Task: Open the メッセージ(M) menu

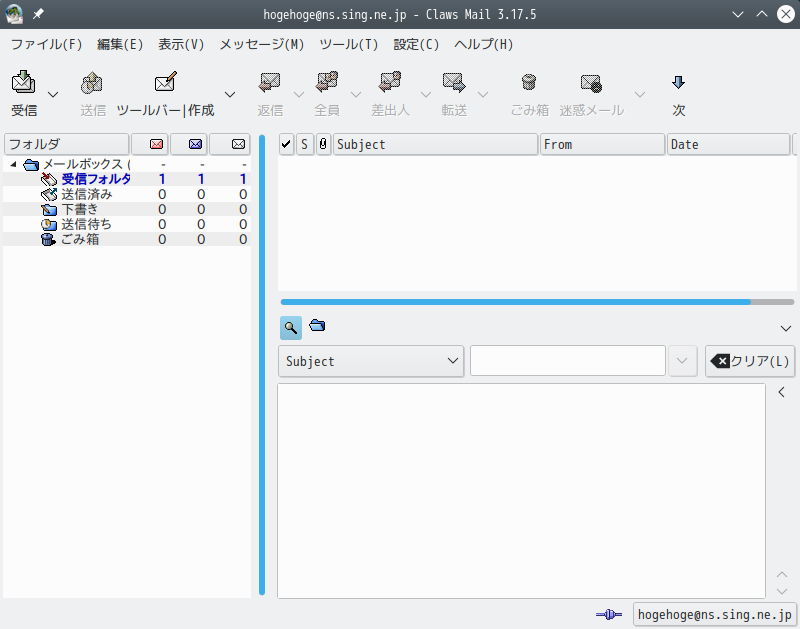Action: pyautogui.click(x=262, y=44)
